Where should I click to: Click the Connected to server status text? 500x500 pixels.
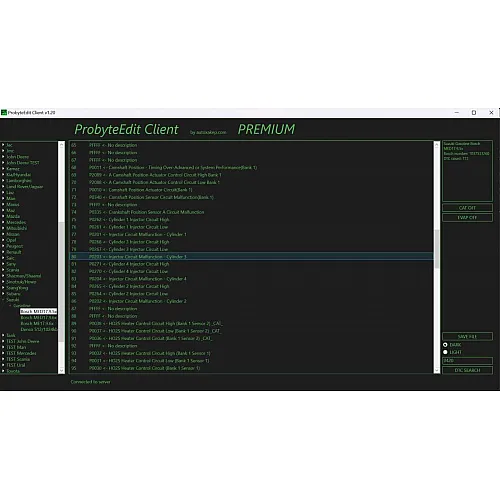coord(90,382)
